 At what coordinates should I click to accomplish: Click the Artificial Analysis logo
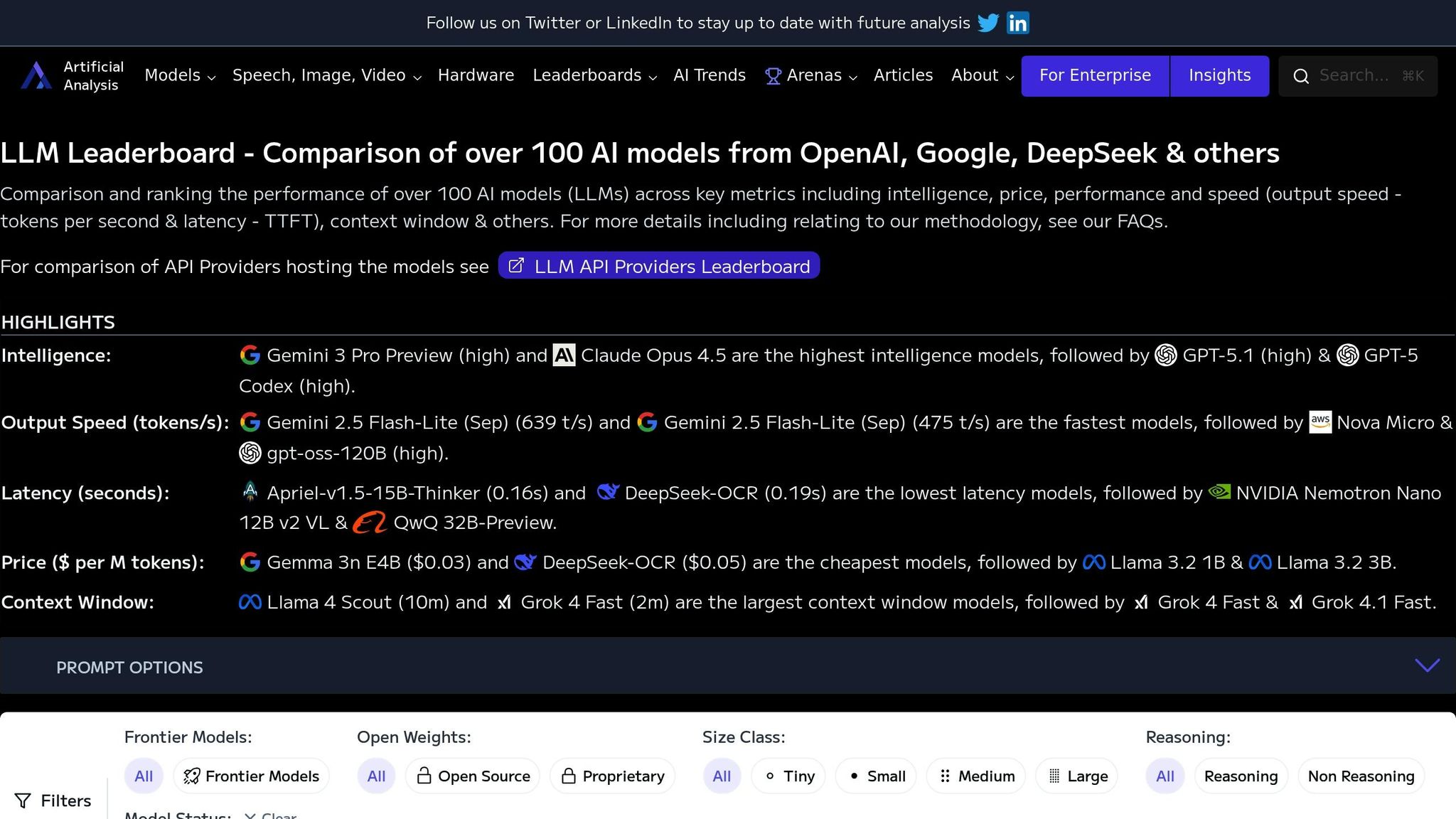pos(36,75)
